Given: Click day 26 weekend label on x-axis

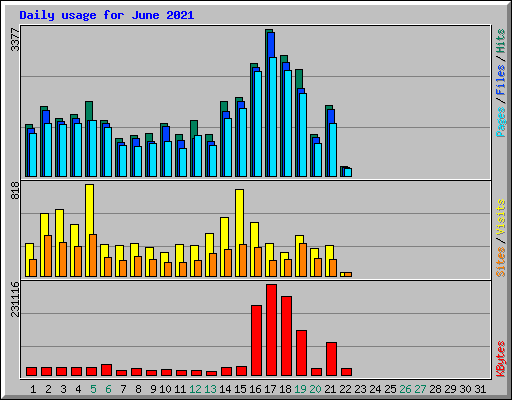Looking at the screenshot, I should (405, 389).
